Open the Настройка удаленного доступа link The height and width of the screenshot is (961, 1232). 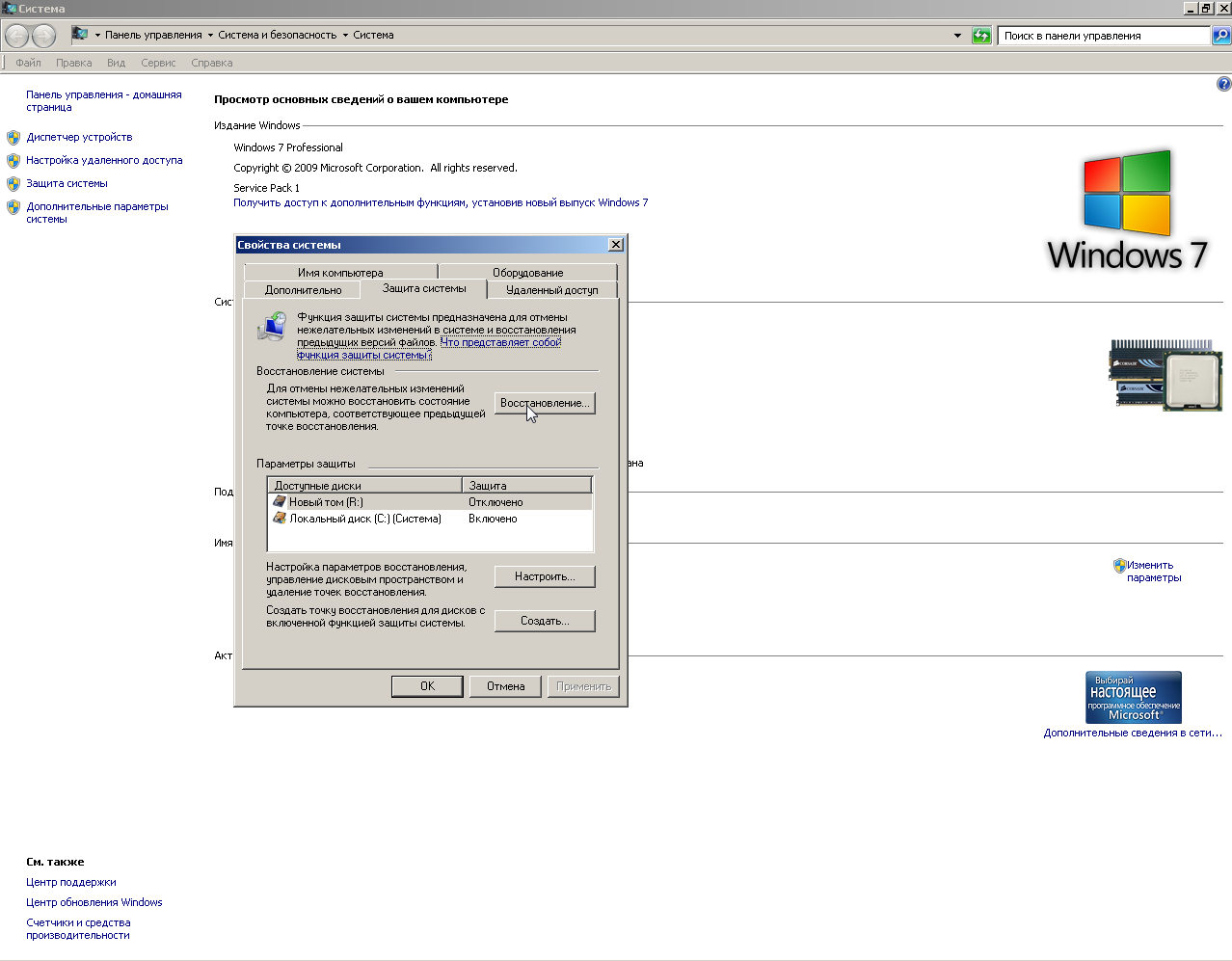(x=104, y=161)
